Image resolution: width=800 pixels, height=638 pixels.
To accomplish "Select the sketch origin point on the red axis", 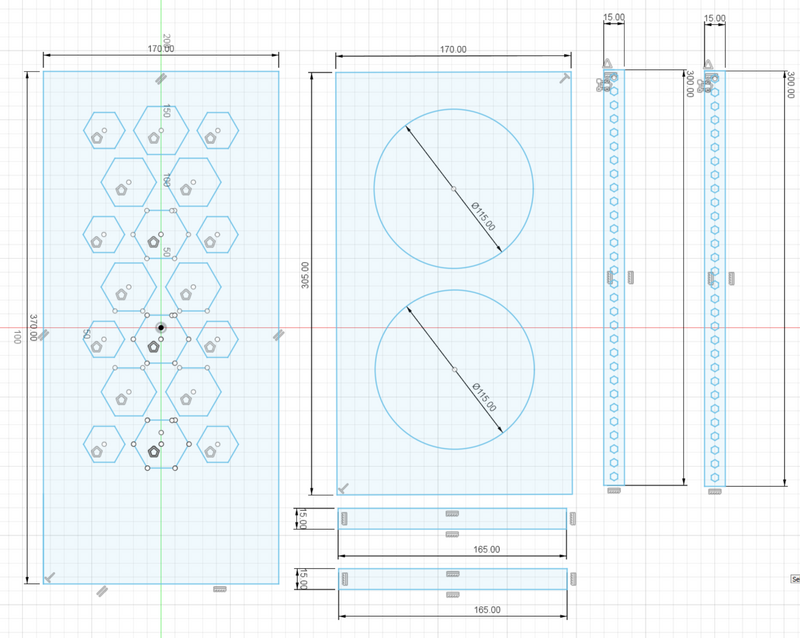I will 161,328.
